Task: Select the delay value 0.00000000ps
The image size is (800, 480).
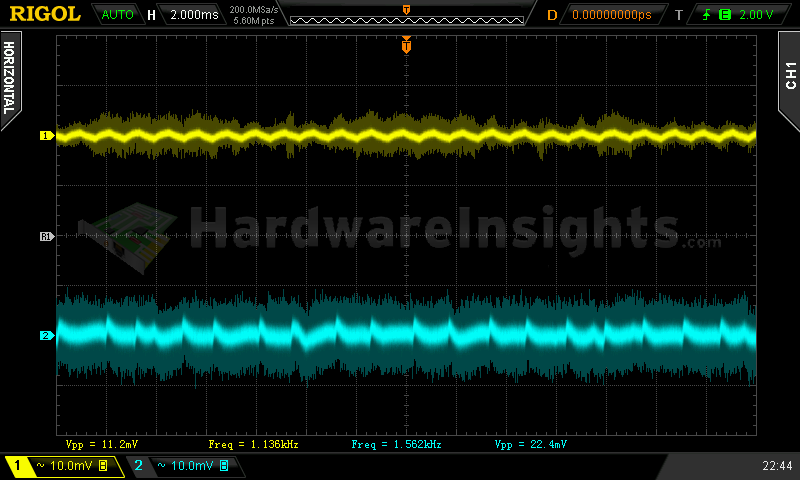Action: click(x=611, y=15)
